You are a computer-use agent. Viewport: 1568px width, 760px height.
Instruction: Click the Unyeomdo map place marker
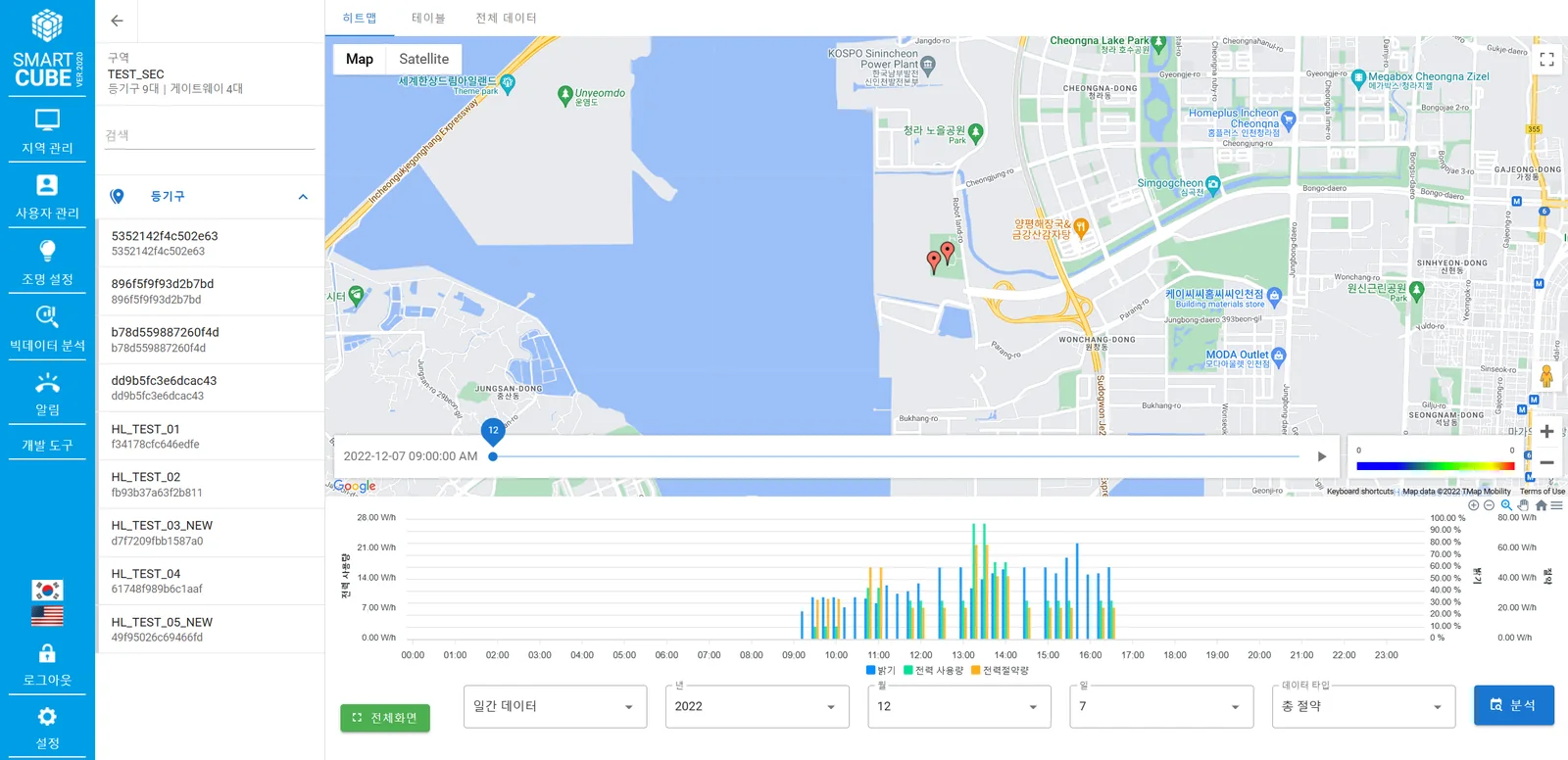coord(564,96)
